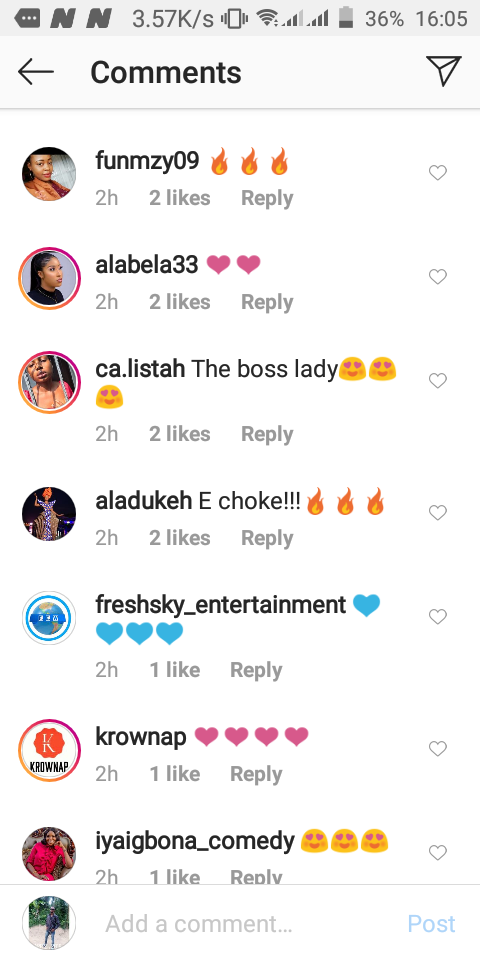
Task: Open the aladukeh username link
Action: pyautogui.click(x=144, y=501)
